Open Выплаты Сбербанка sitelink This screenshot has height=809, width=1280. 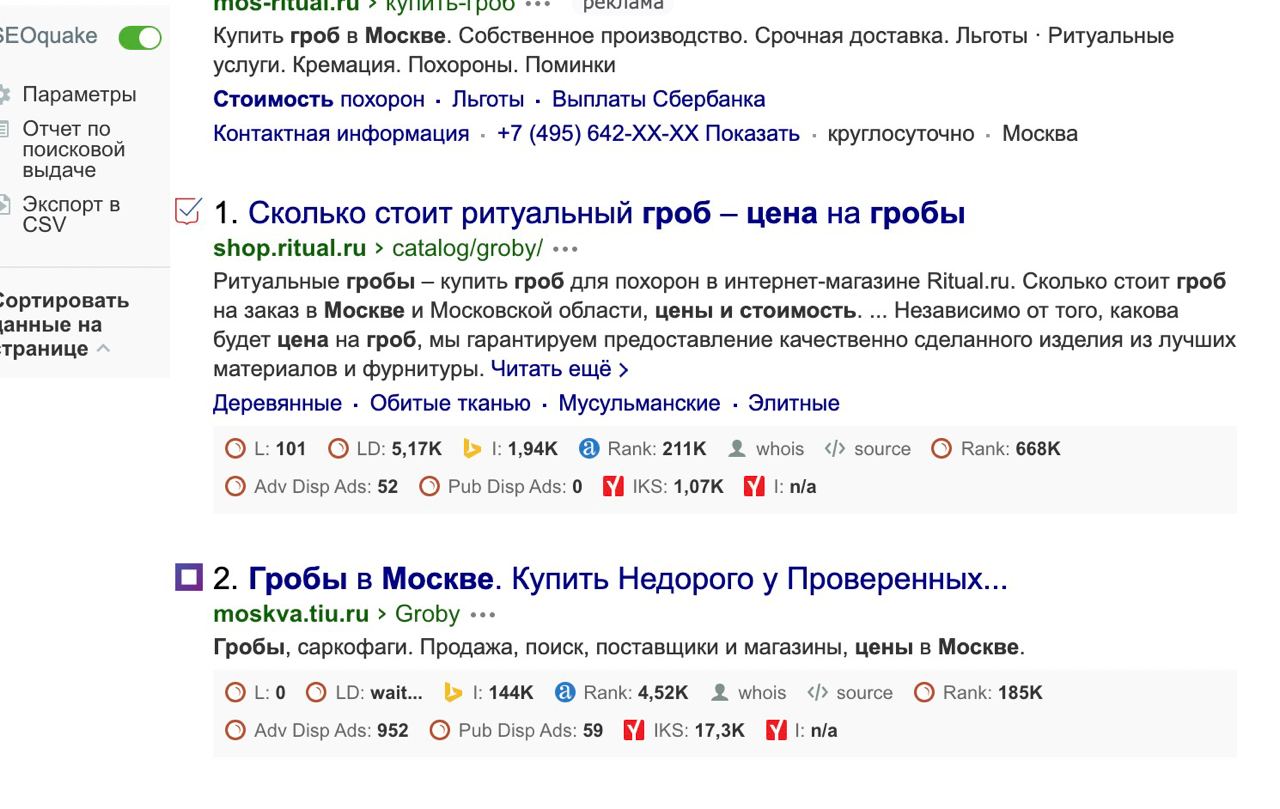(658, 100)
